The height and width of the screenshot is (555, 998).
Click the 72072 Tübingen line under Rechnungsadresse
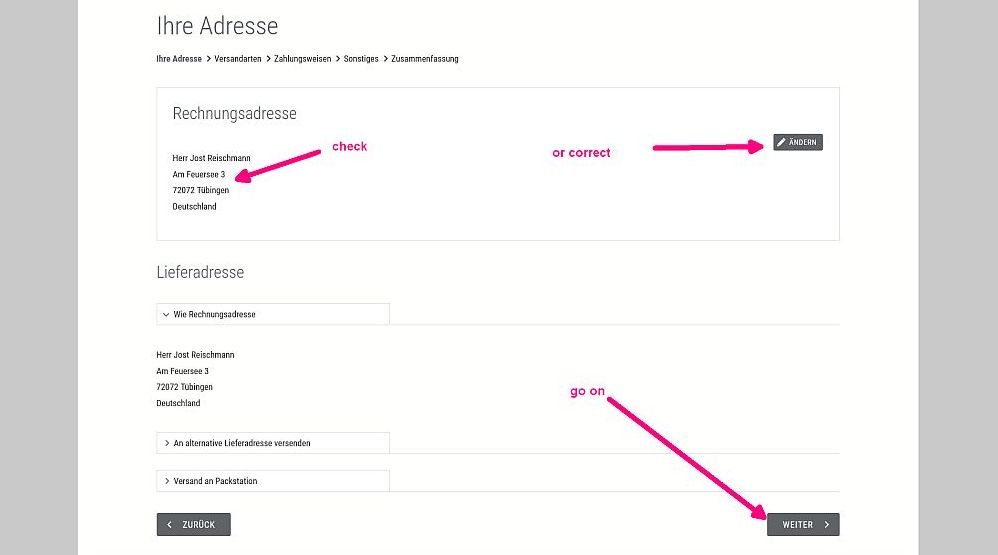200,190
